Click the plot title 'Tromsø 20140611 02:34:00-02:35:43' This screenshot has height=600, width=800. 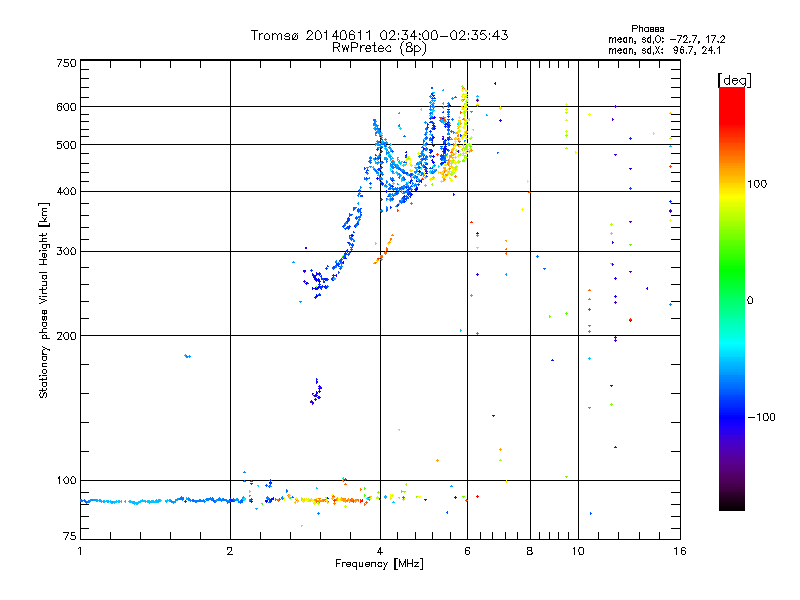pos(379,35)
